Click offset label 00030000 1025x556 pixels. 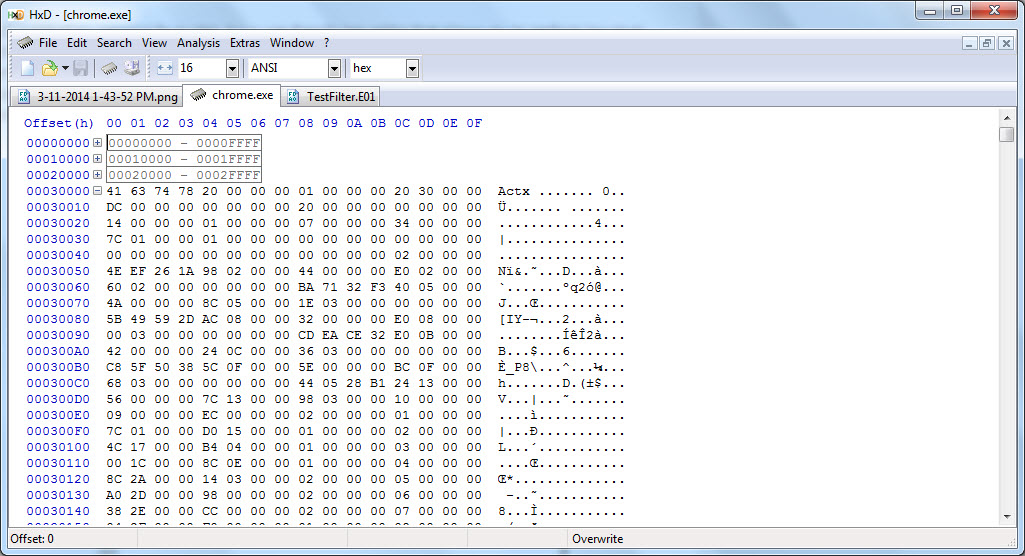pyautogui.click(x=58, y=191)
